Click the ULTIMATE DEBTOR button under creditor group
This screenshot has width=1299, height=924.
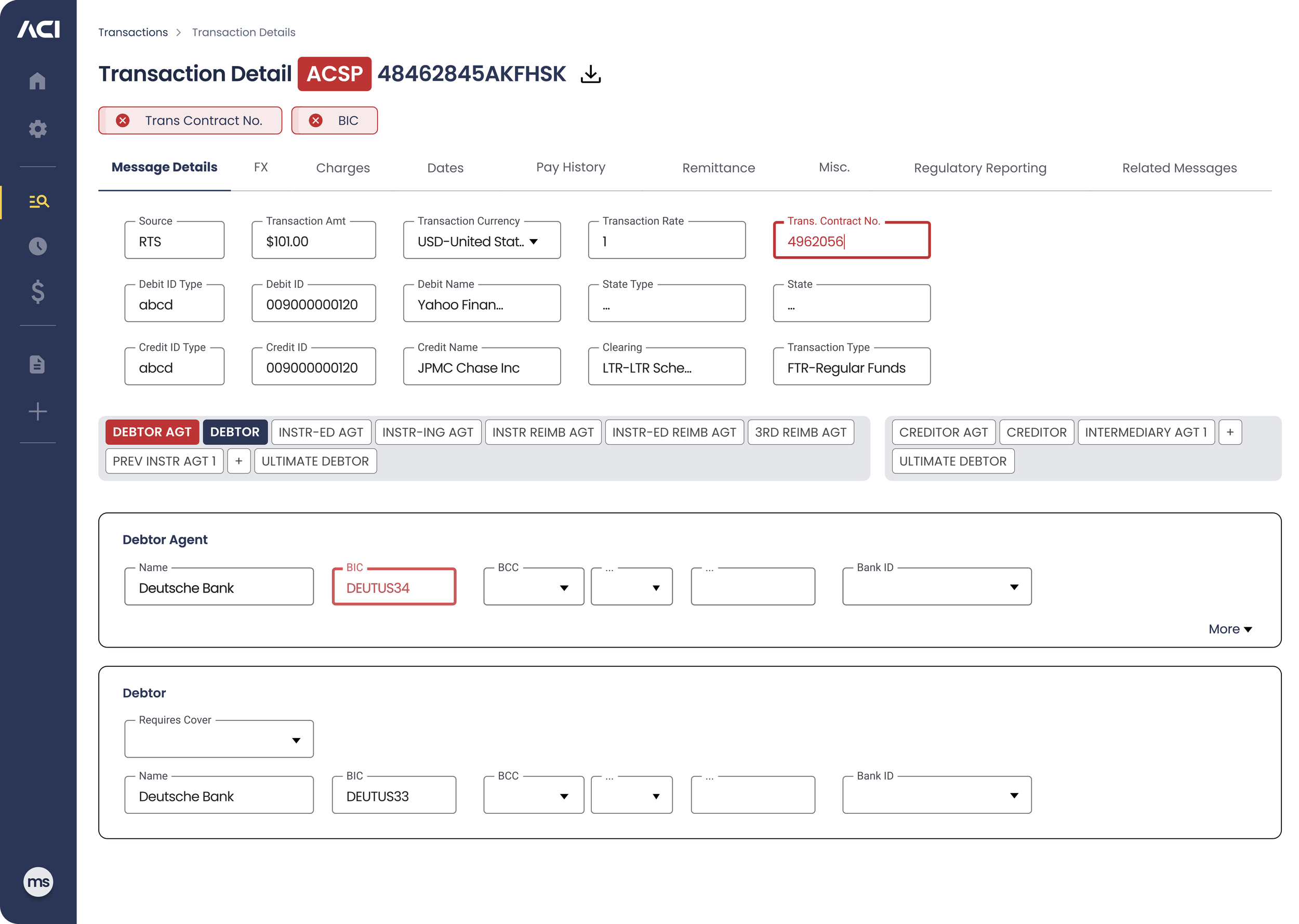pyautogui.click(x=952, y=461)
